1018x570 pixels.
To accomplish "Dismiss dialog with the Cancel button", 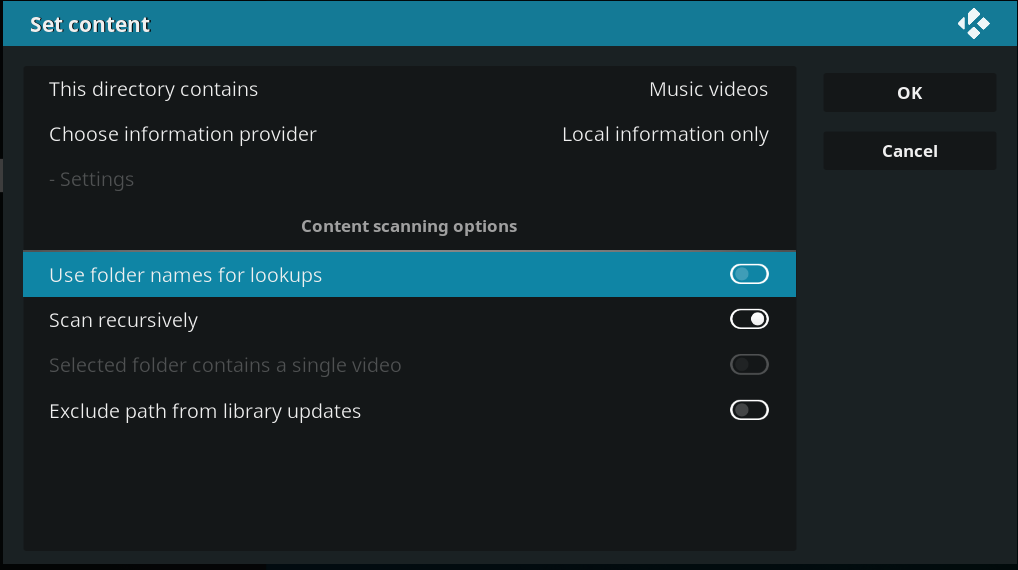I will click(910, 151).
